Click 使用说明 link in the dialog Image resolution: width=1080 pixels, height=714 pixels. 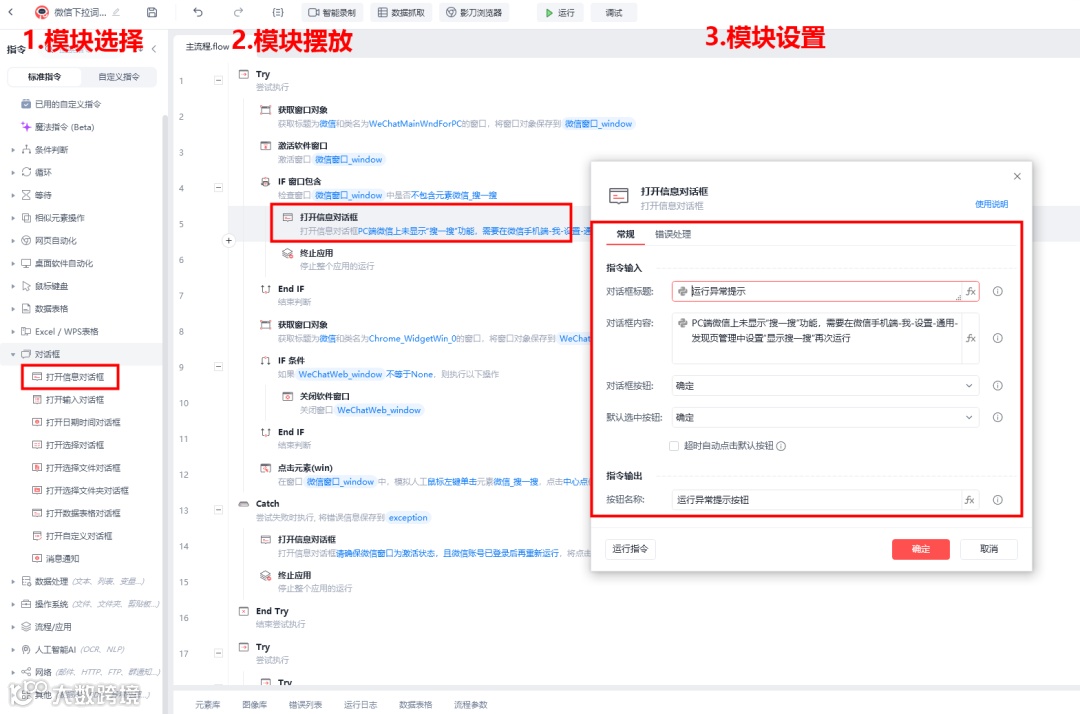pyautogui.click(x=991, y=204)
